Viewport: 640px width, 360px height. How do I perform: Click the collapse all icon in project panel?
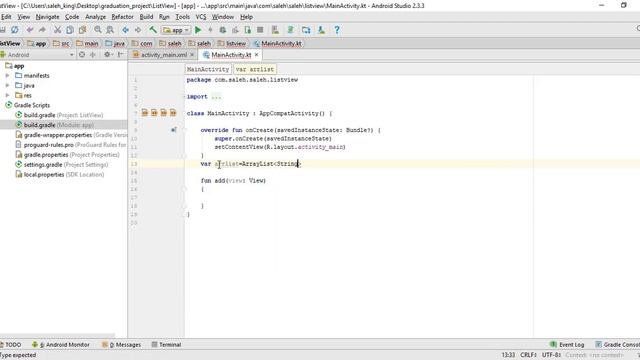point(93,54)
